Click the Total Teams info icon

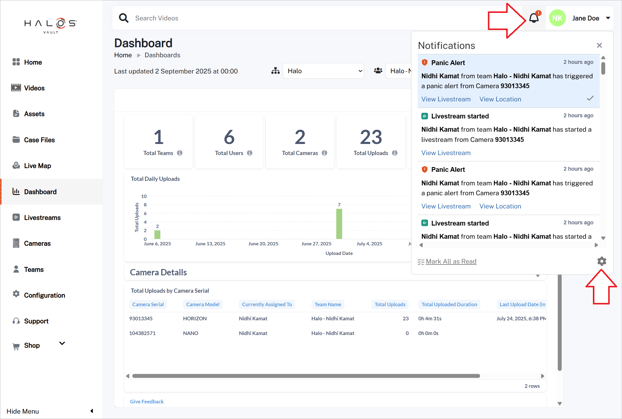pyautogui.click(x=180, y=153)
